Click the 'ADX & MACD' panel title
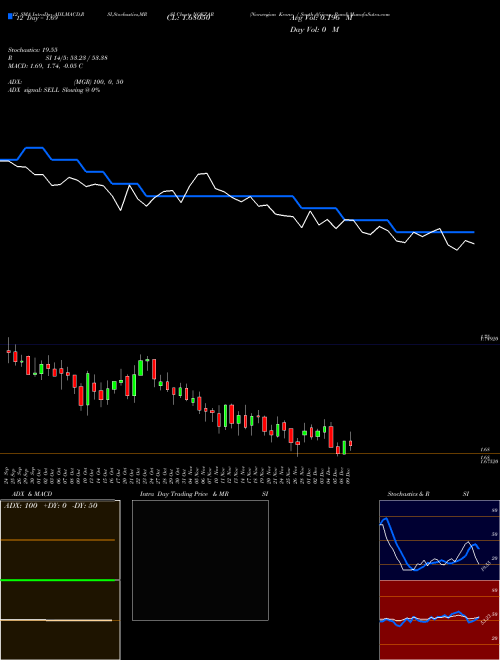The width and height of the screenshot is (500, 660). [x=32, y=494]
